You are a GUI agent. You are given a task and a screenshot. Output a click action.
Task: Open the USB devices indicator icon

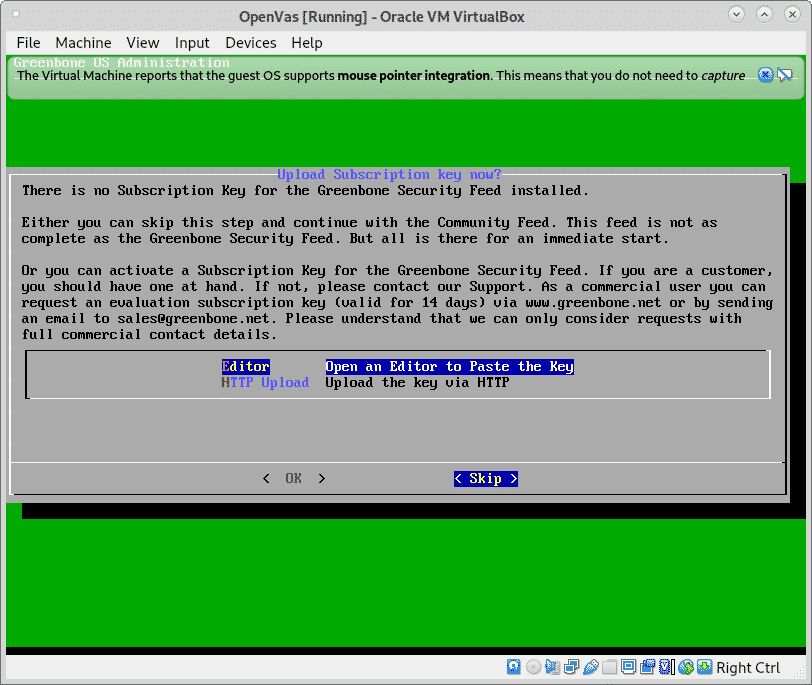click(x=591, y=667)
